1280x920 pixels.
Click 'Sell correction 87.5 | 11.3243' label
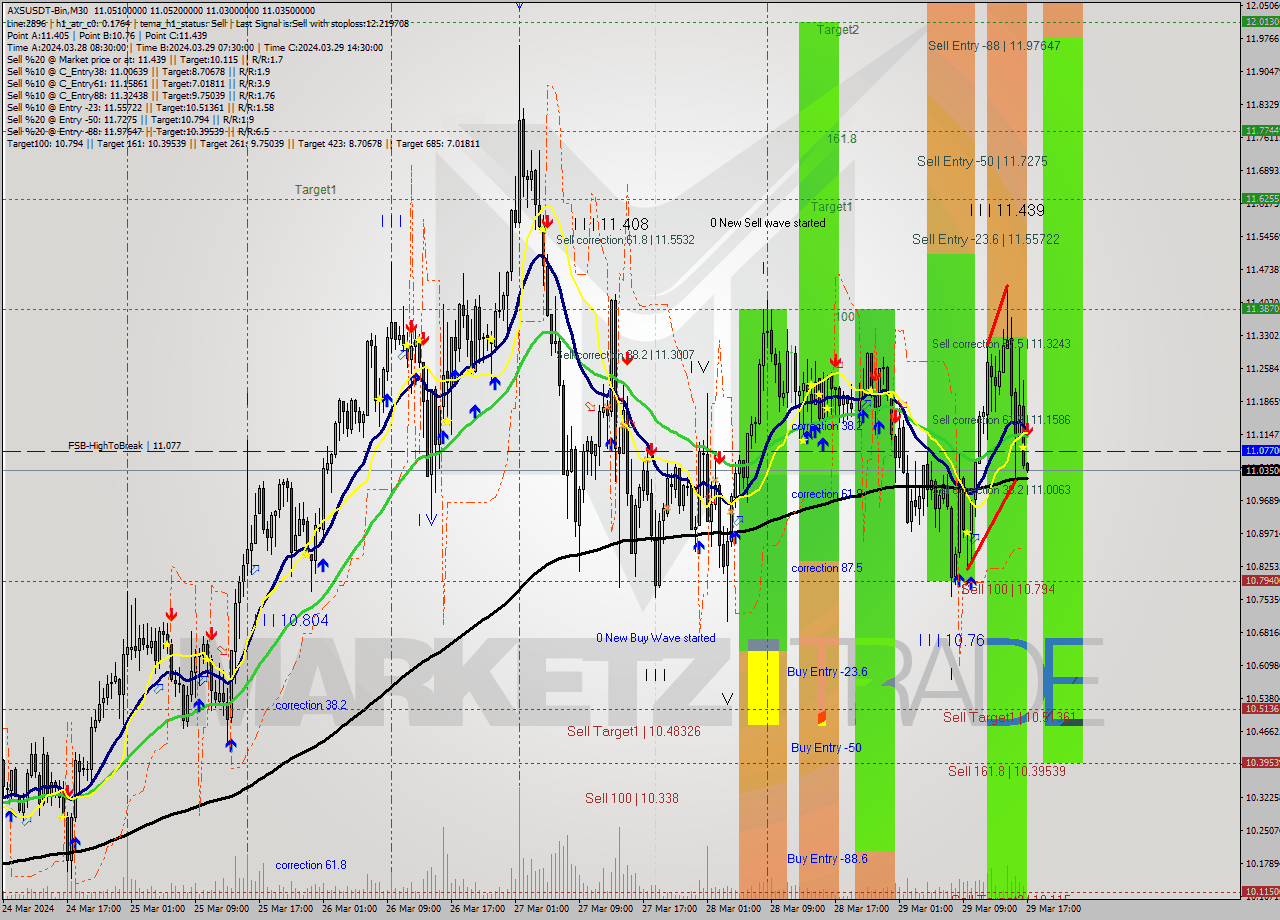click(x=1001, y=344)
